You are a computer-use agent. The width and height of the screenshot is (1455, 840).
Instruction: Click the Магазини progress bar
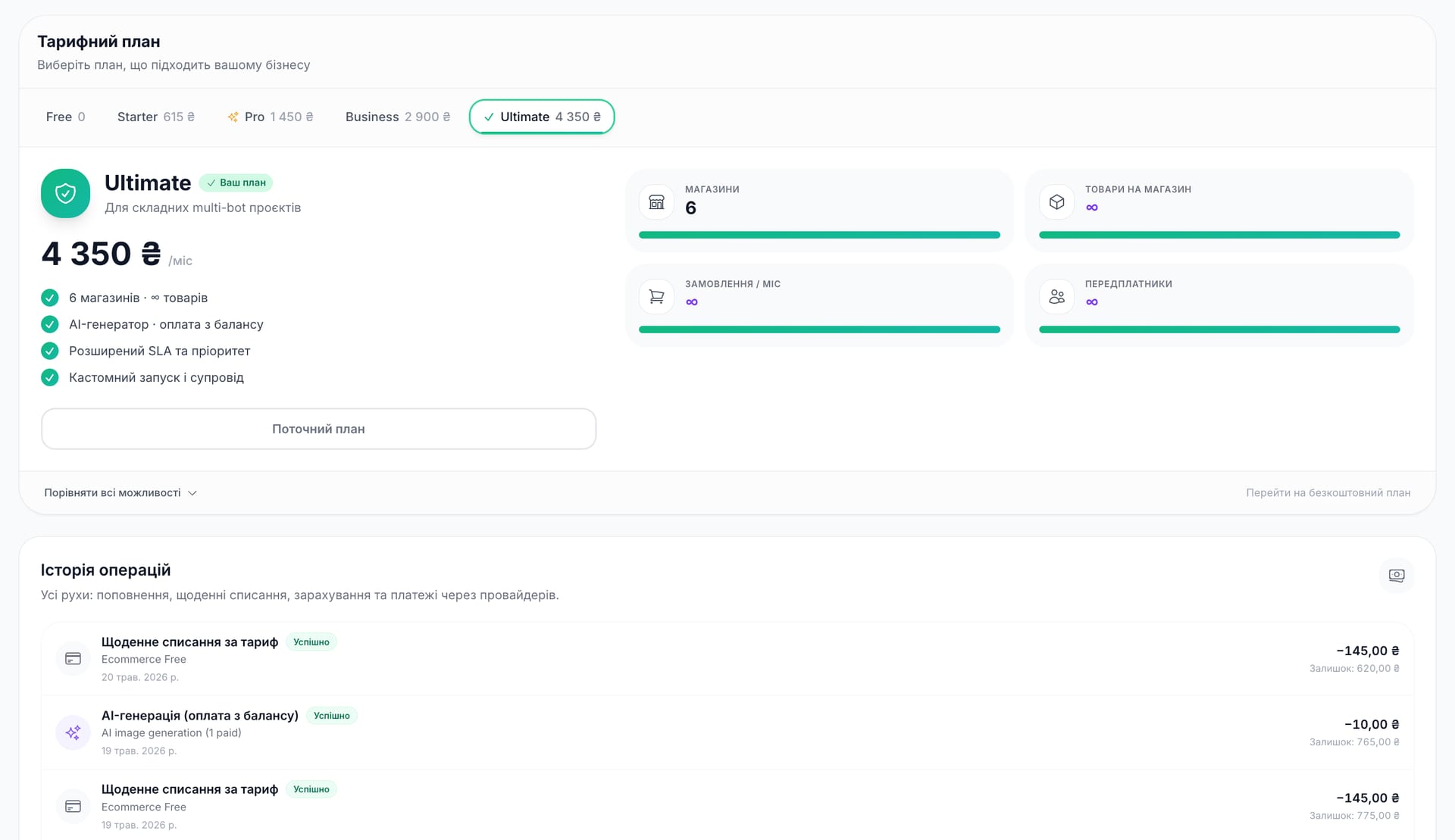(819, 235)
